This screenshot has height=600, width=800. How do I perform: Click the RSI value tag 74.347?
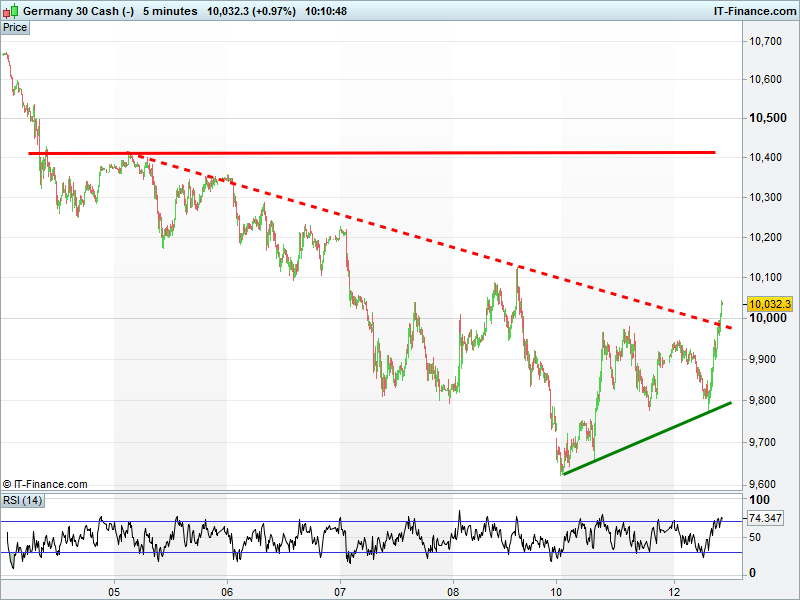coord(766,518)
